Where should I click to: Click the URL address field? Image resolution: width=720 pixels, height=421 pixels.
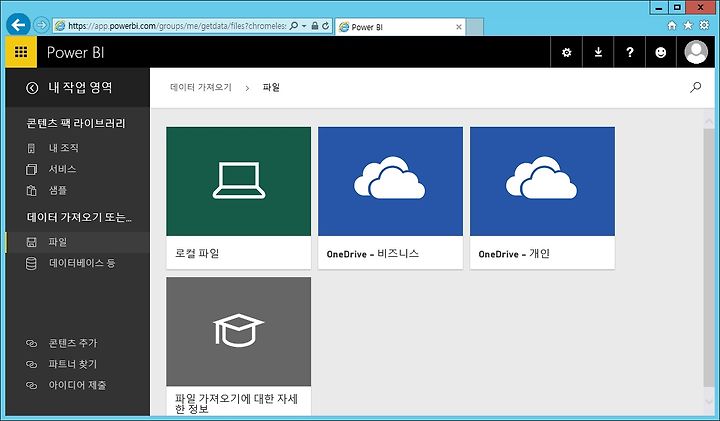point(177,26)
